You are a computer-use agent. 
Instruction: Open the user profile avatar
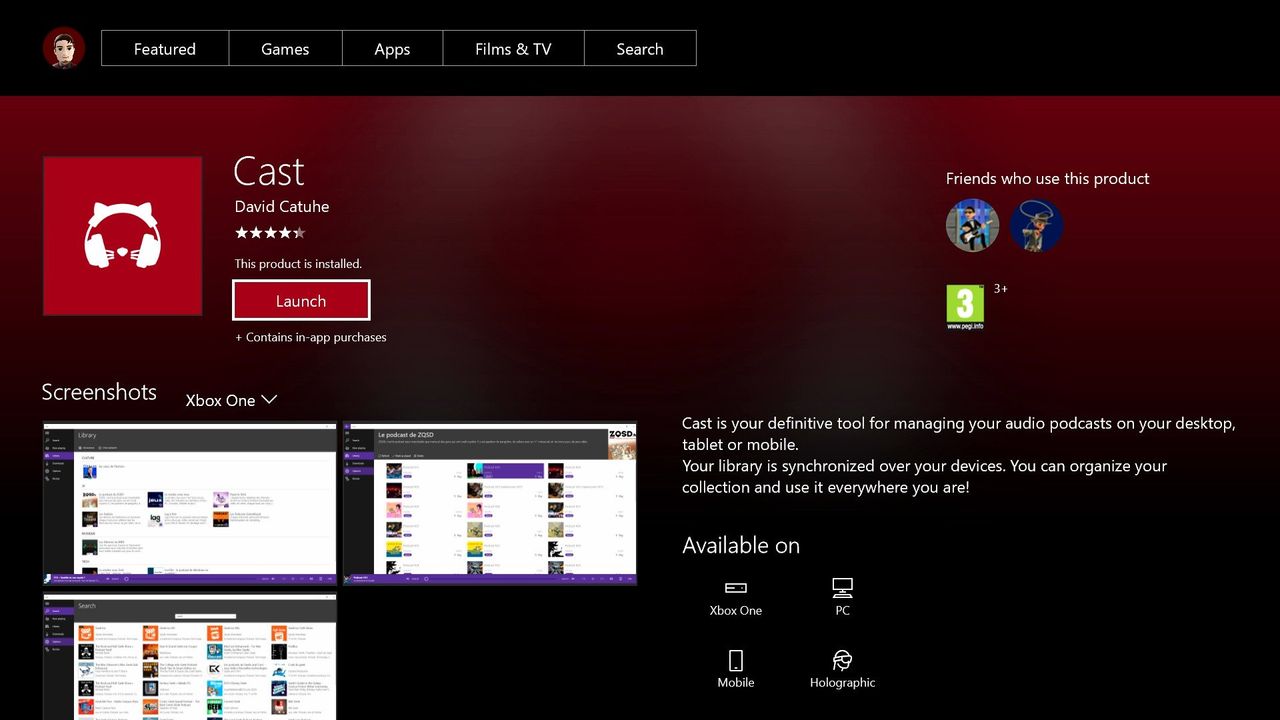tap(64, 48)
